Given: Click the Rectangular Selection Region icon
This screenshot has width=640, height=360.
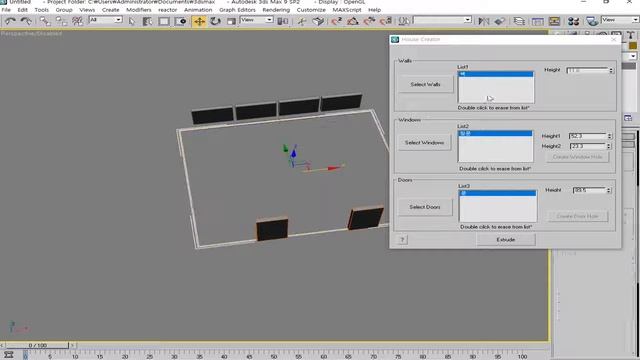Looking at the screenshot, I should pos(164,21).
